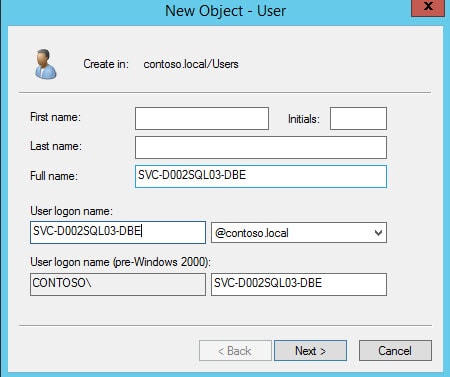Screen dimensions: 450x377
Task: Click the 'User logon name:' label
Action: pos(71,211)
